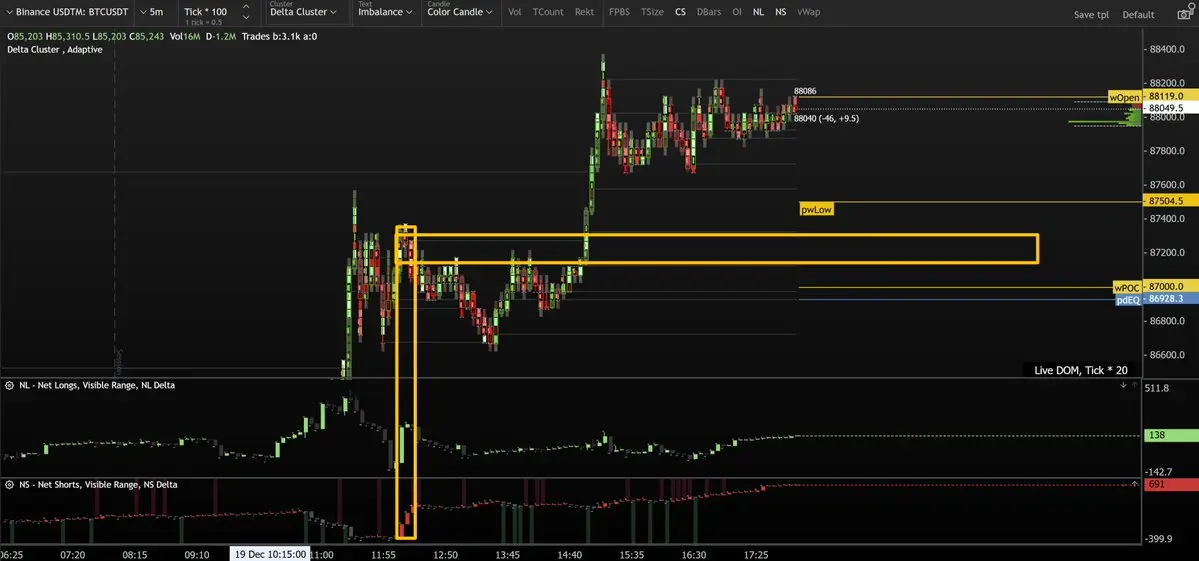This screenshot has height=561, width=1199.
Task: Open the 5m timeframe dropdown
Action: pos(151,12)
